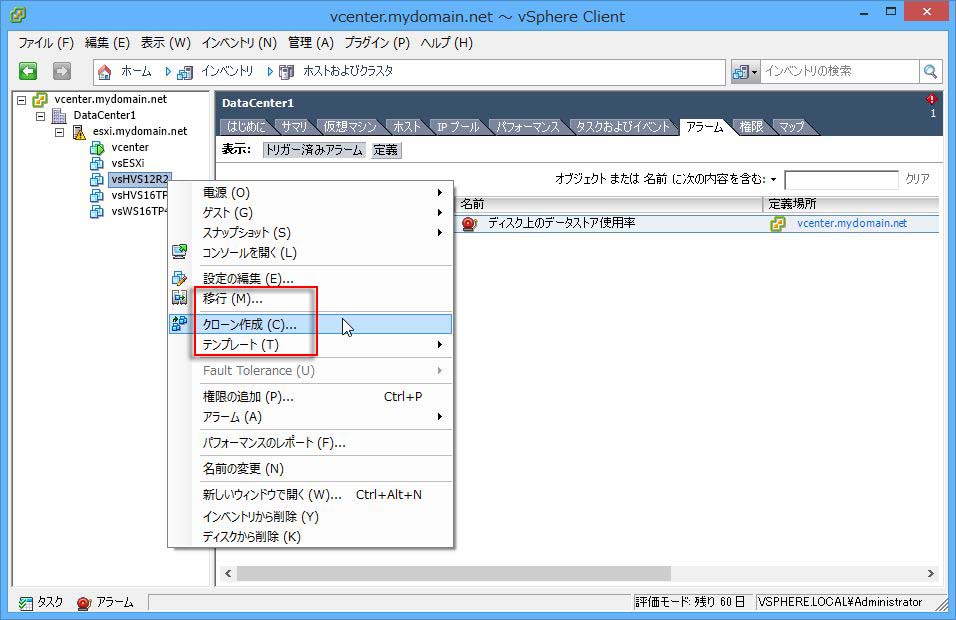This screenshot has height=620, width=956.
Task: Click the アラーム bell icon in the status bar
Action: coord(84,603)
